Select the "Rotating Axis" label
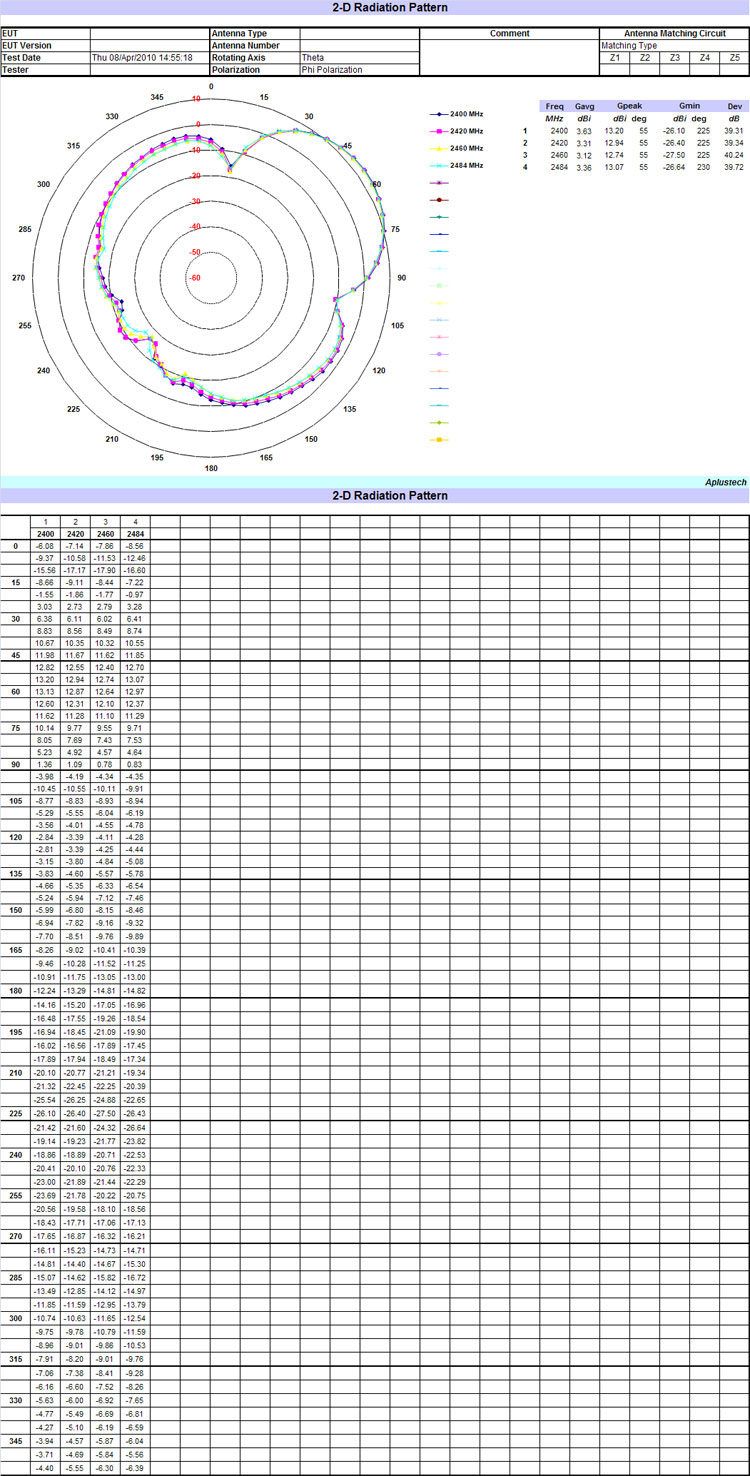The image size is (750, 1476). point(236,58)
